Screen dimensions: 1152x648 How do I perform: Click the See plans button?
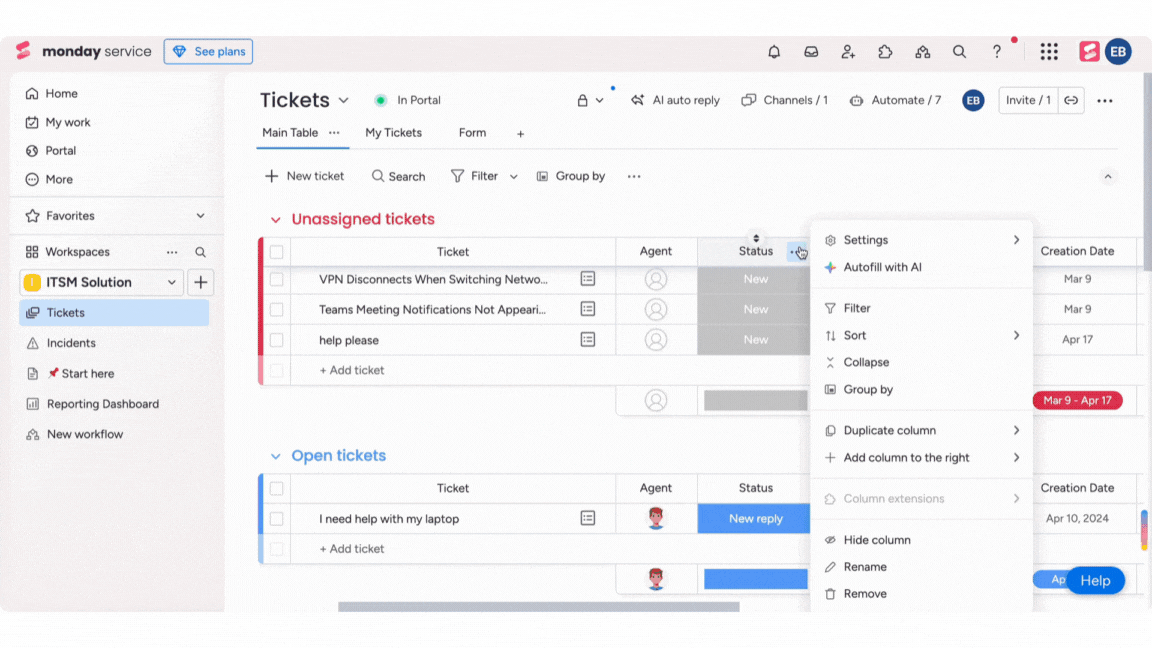click(x=208, y=51)
